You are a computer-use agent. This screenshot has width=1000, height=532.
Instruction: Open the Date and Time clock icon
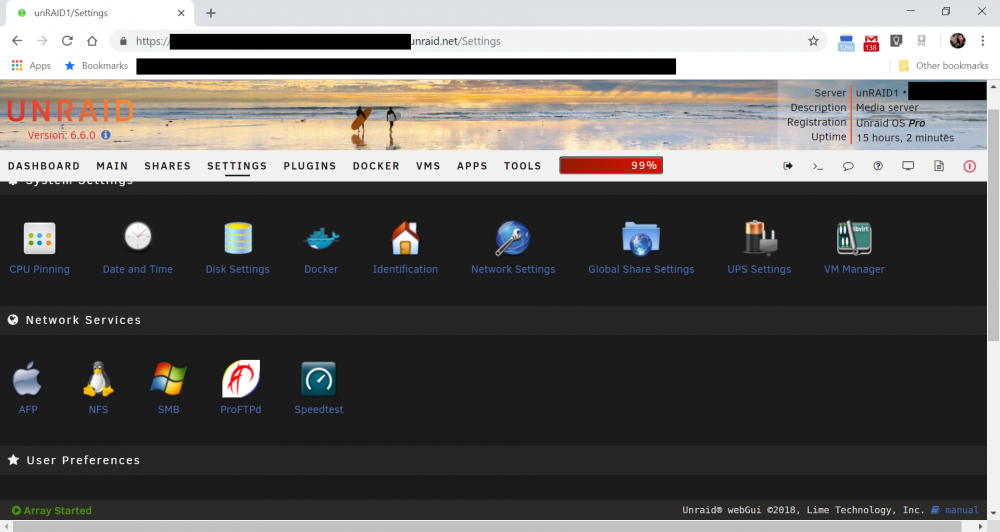click(138, 237)
